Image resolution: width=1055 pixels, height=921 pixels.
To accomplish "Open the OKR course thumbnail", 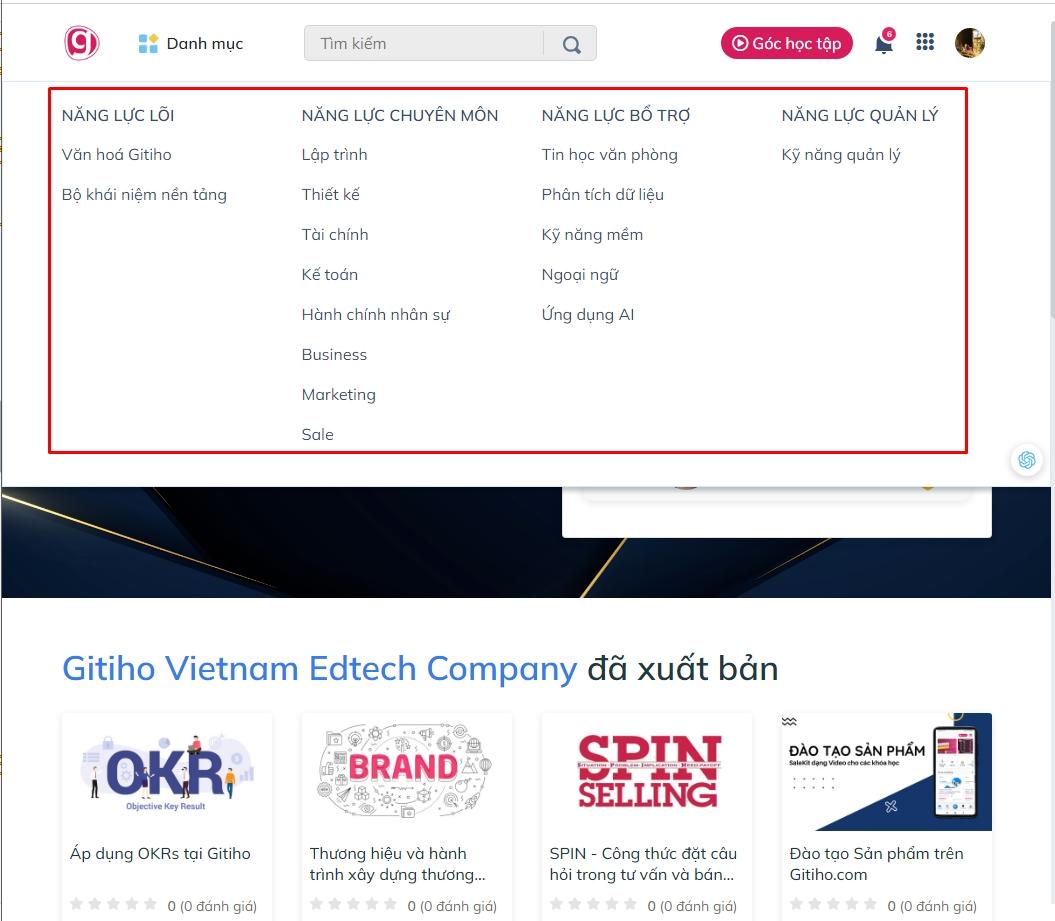I will click(167, 772).
